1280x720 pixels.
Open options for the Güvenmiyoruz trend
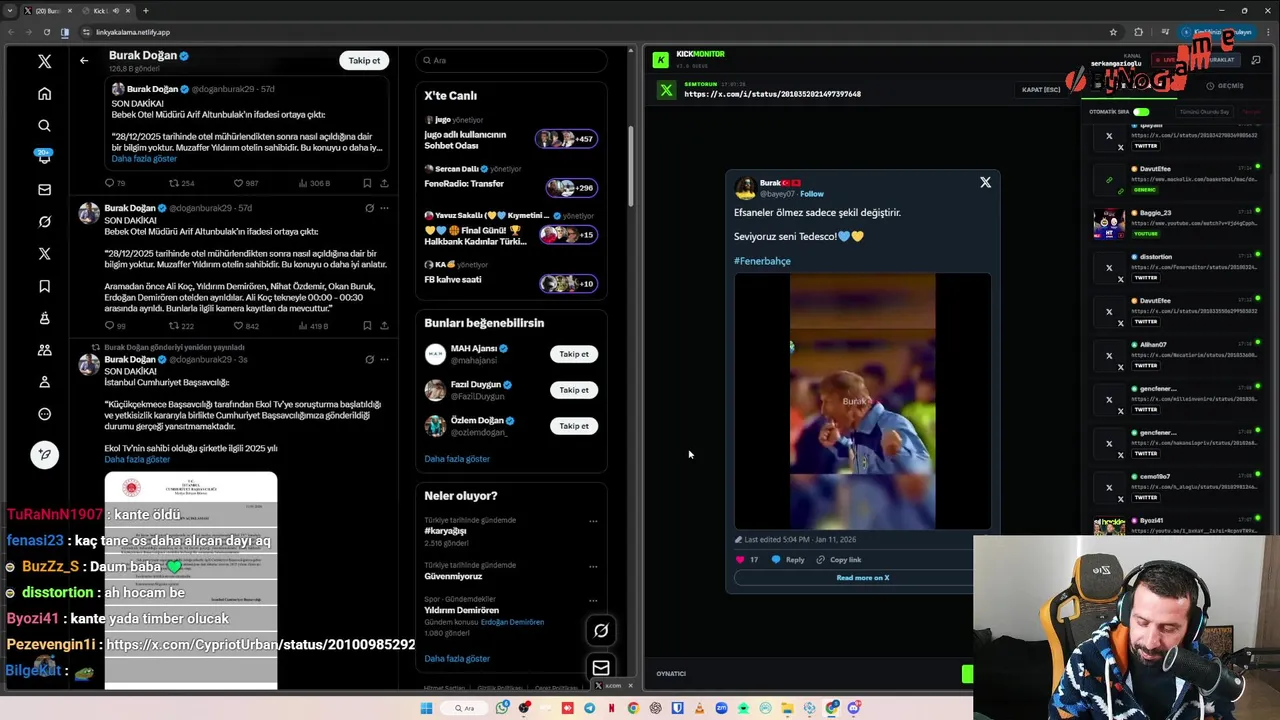(x=593, y=566)
